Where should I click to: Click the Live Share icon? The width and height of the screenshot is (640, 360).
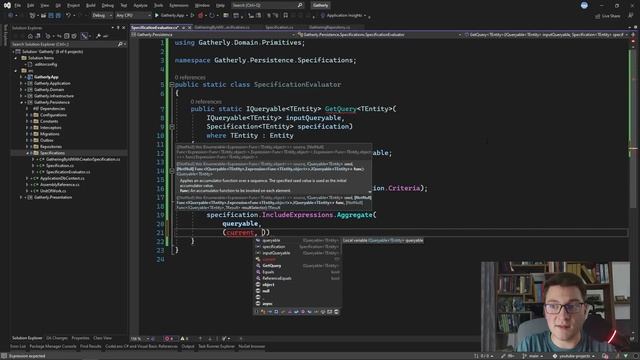click(597, 16)
